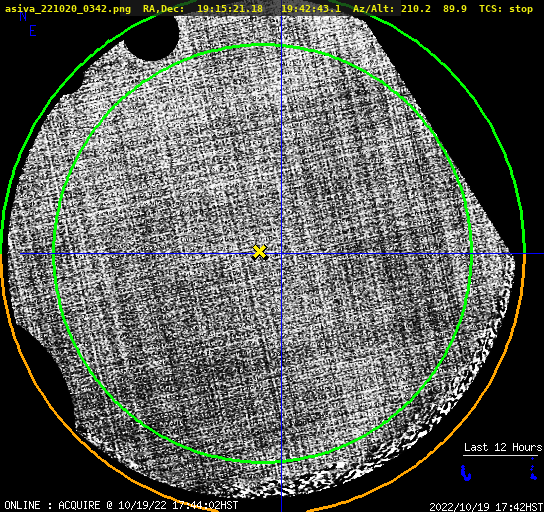This screenshot has width=544, height=512.
Task: Click the ONLINE : ACQUIRE status text
Action: point(52,505)
